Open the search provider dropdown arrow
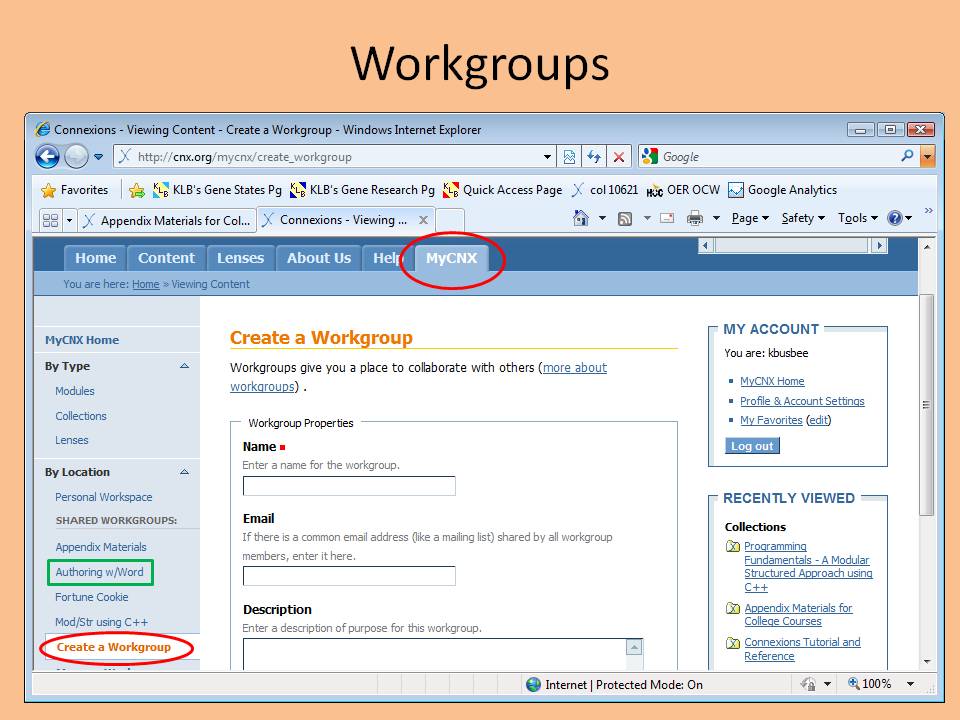Screen dimensions: 960x720 [928, 157]
